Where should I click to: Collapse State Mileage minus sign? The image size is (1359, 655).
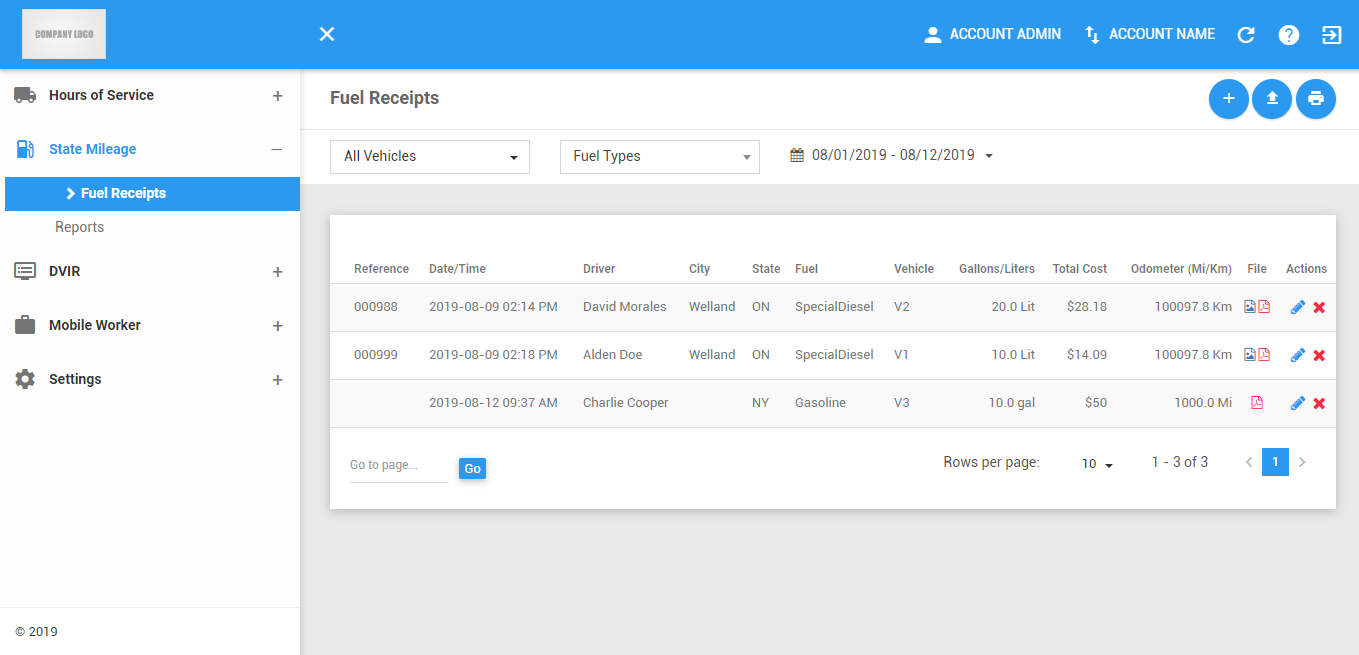(x=277, y=149)
